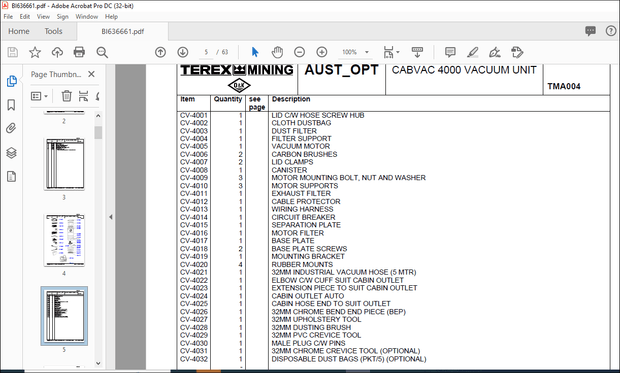Select the BI636661.pdf document tab
Screen dimensions: 620x373
click(x=123, y=32)
